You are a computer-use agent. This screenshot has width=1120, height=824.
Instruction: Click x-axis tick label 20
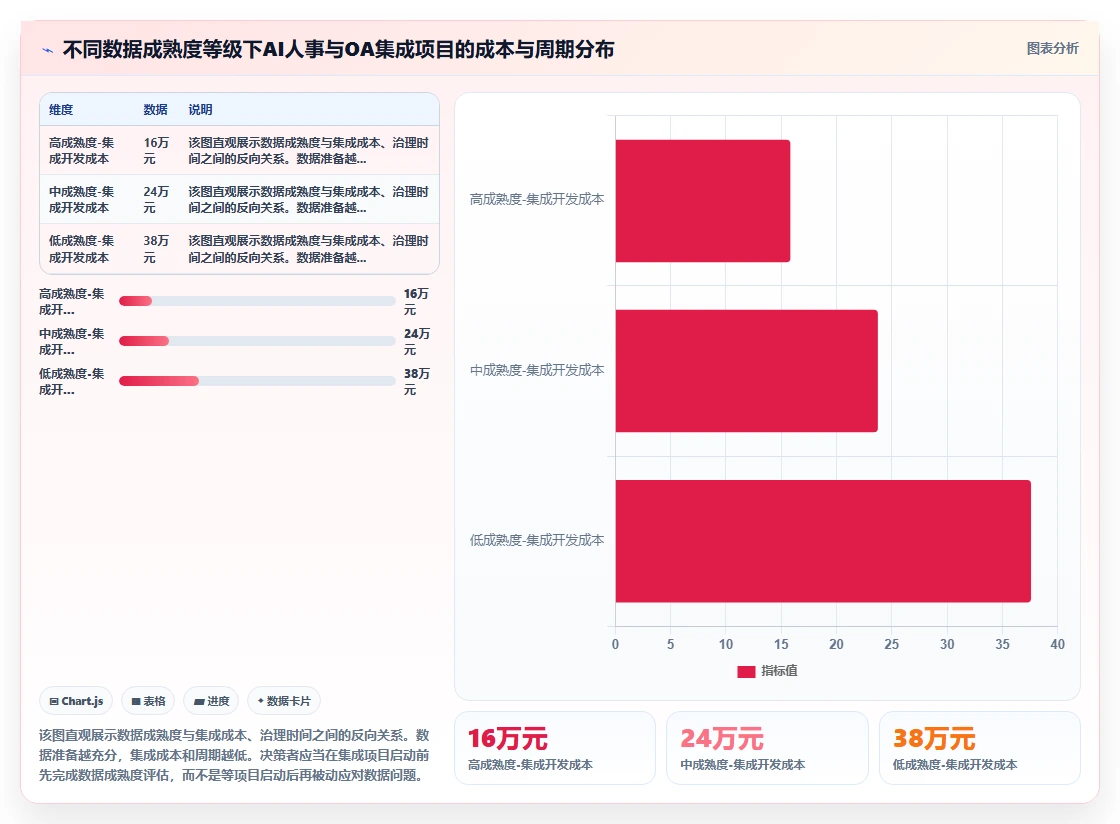pos(836,644)
